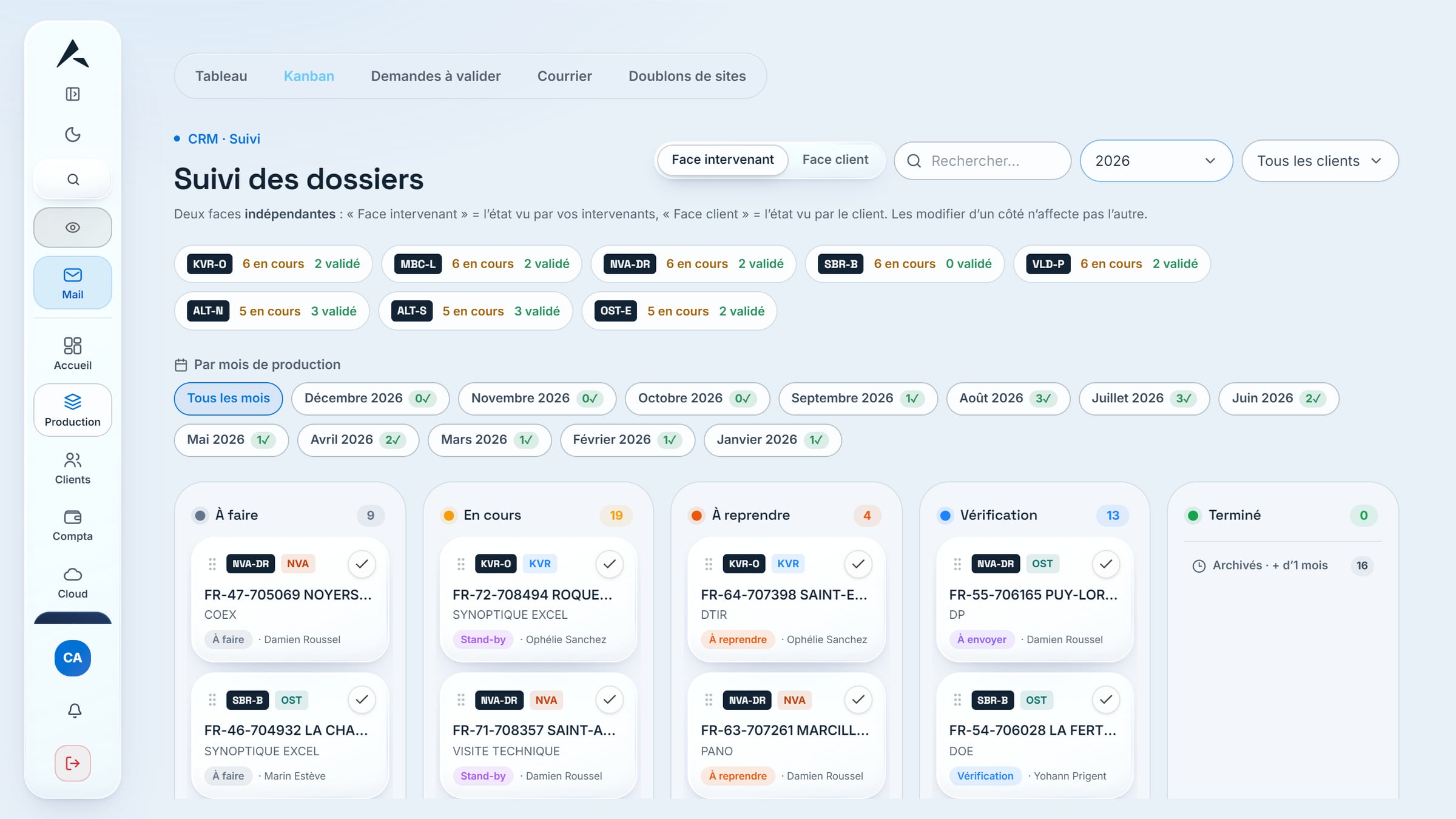Grab drag handle on FR-54-706028 card
1456x819 pixels.
pyautogui.click(x=957, y=700)
